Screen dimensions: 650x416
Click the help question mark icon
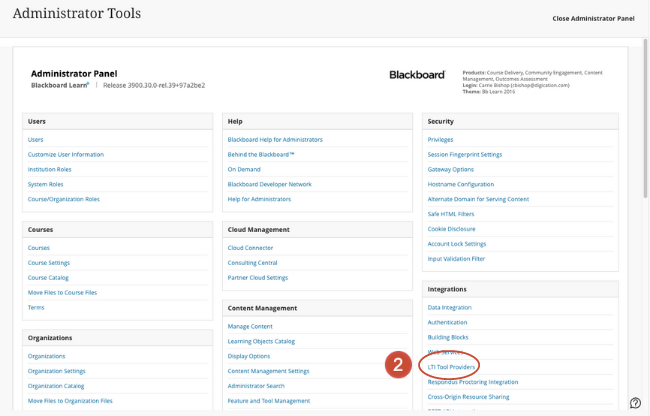tap(635, 402)
